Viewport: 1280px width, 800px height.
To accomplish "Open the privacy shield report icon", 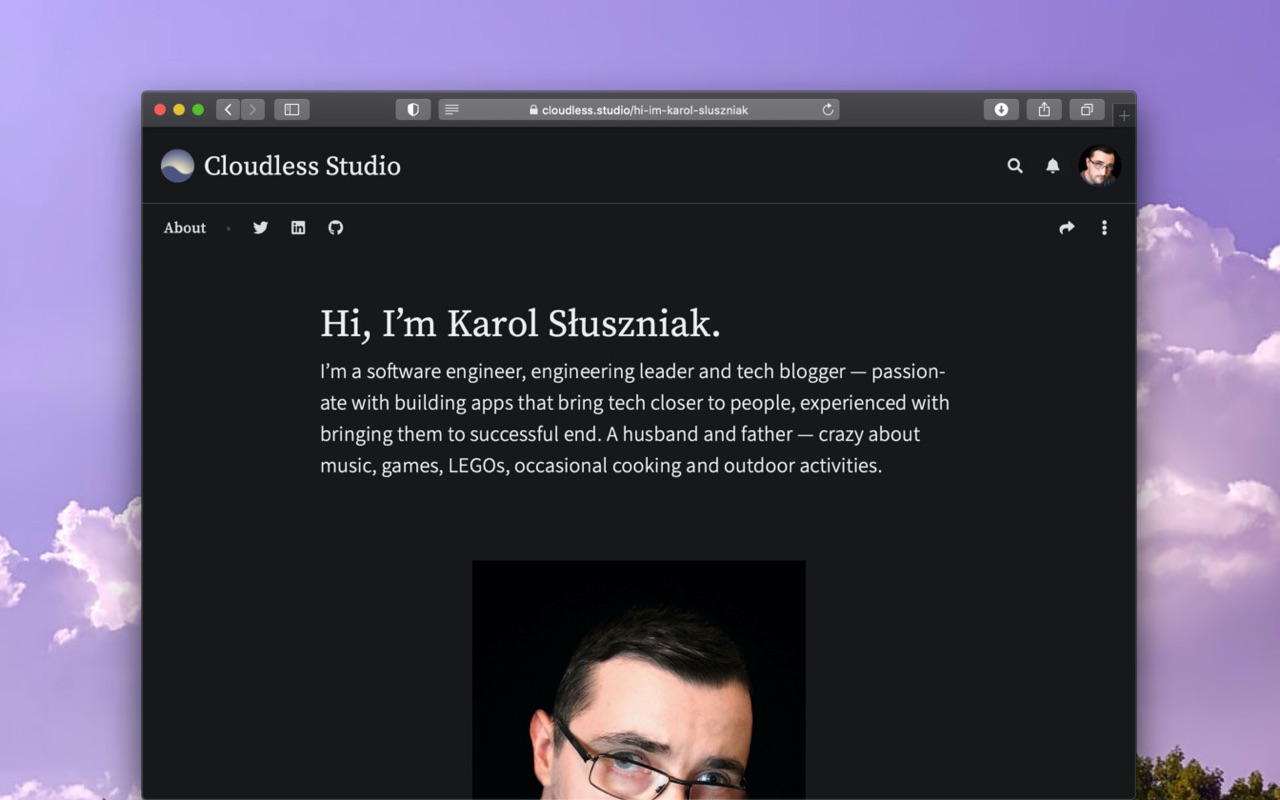I will (413, 110).
